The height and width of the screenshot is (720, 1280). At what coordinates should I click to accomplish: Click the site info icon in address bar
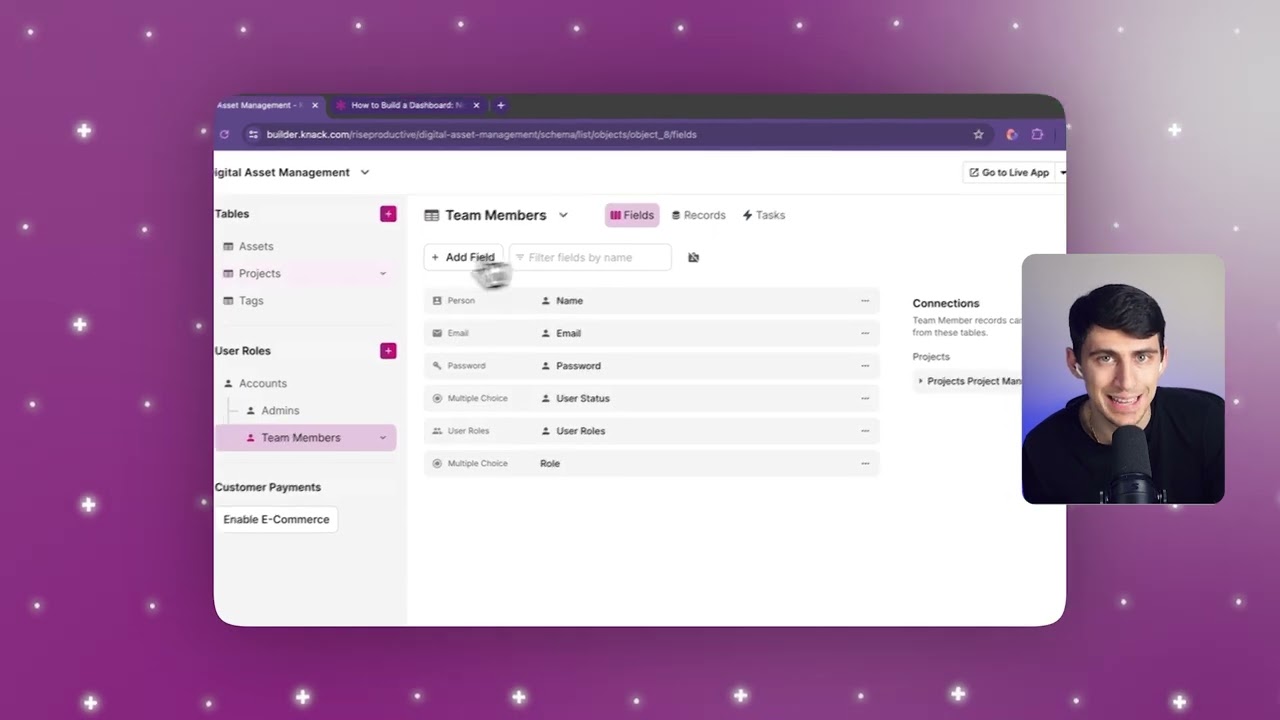pos(254,134)
